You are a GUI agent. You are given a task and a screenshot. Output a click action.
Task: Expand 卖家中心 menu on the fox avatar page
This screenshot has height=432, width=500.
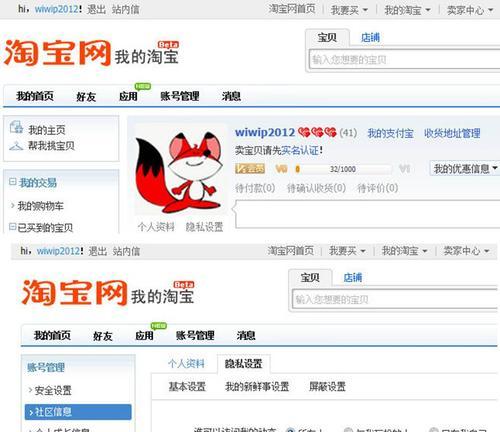click(x=470, y=10)
